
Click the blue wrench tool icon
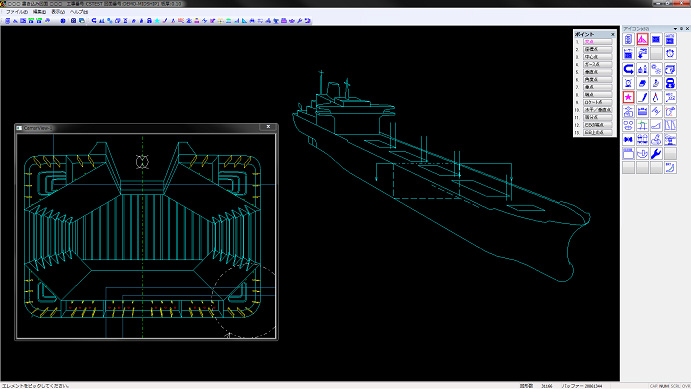pos(656,153)
